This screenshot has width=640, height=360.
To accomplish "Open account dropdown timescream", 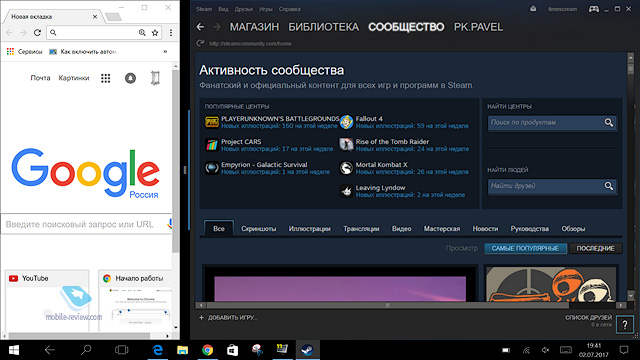I will 562,9.
